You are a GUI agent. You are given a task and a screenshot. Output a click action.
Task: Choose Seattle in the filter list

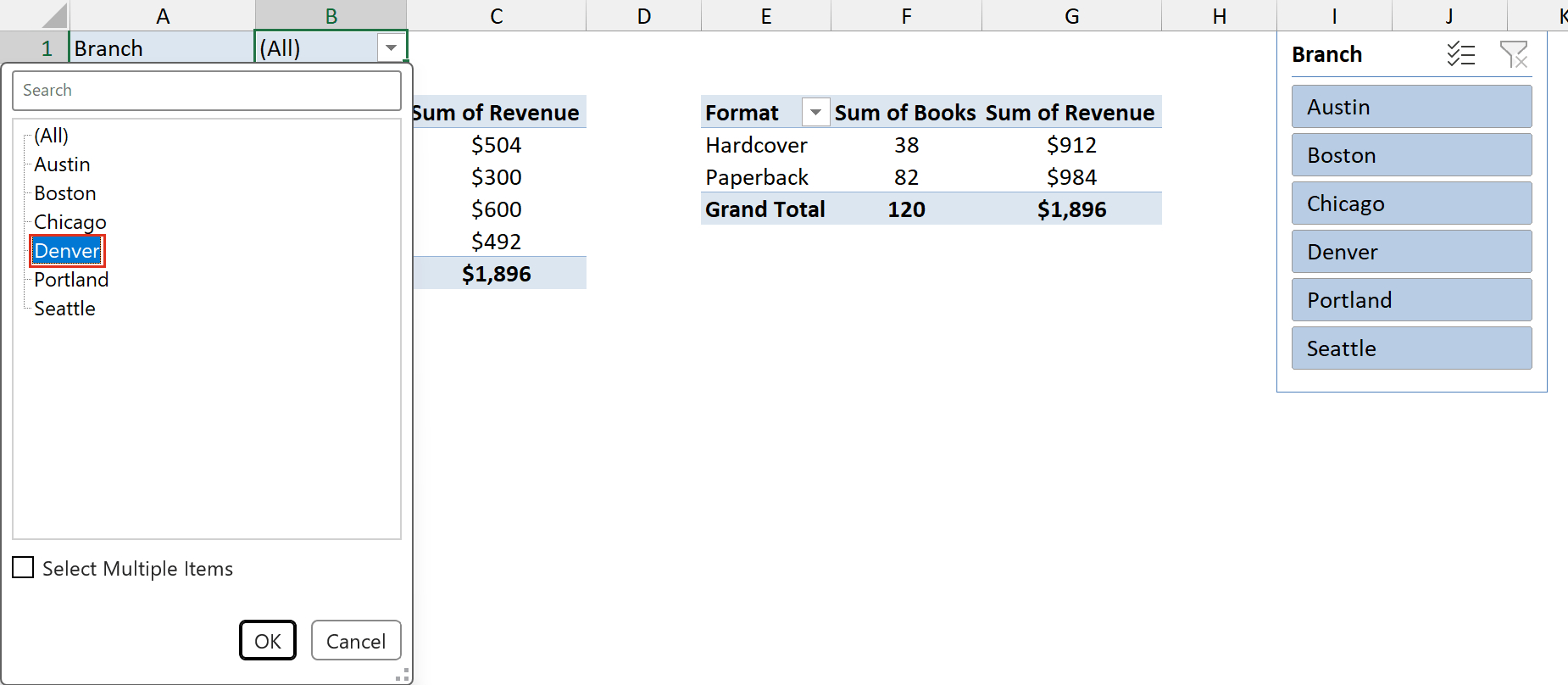pos(64,309)
